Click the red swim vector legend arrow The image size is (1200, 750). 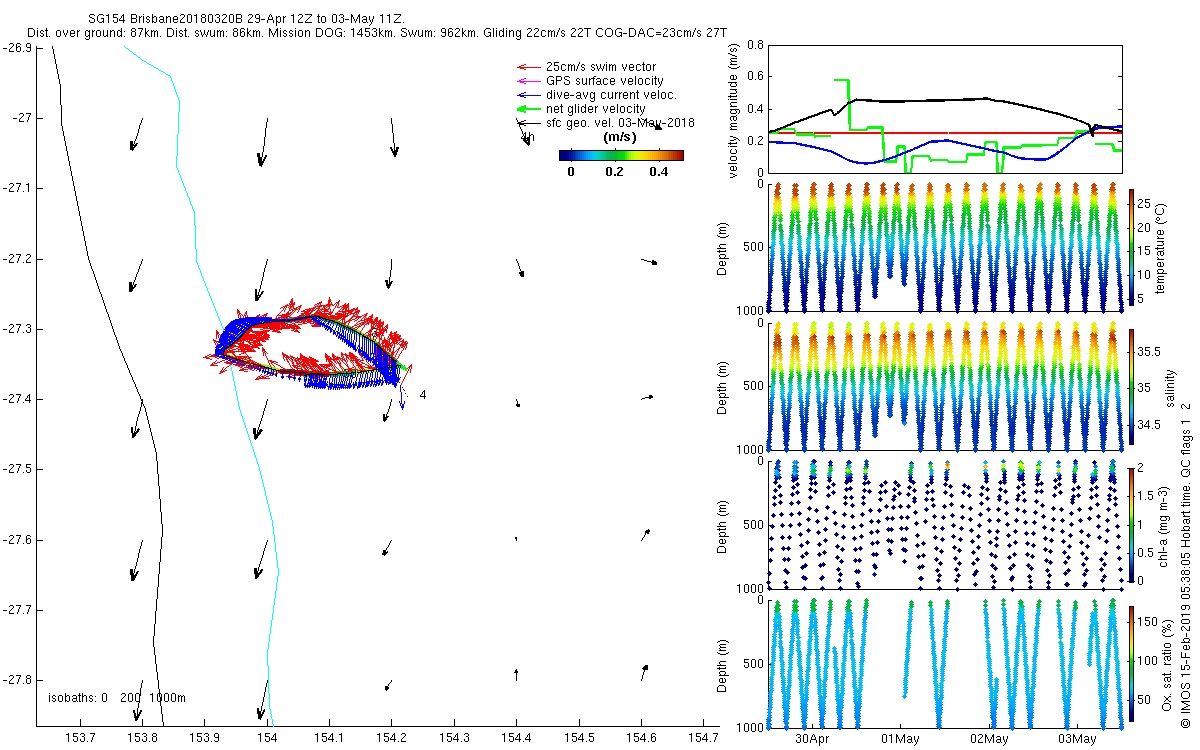[x=525, y=67]
